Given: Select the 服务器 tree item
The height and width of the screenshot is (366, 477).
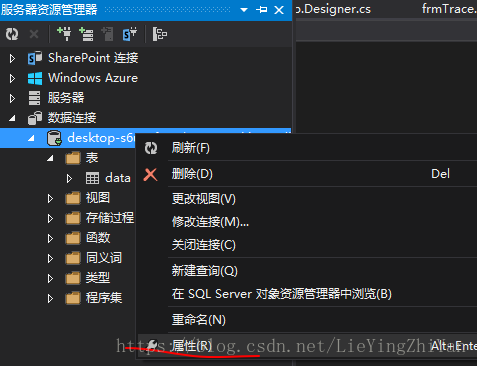Looking at the screenshot, I should pyautogui.click(x=66, y=98).
